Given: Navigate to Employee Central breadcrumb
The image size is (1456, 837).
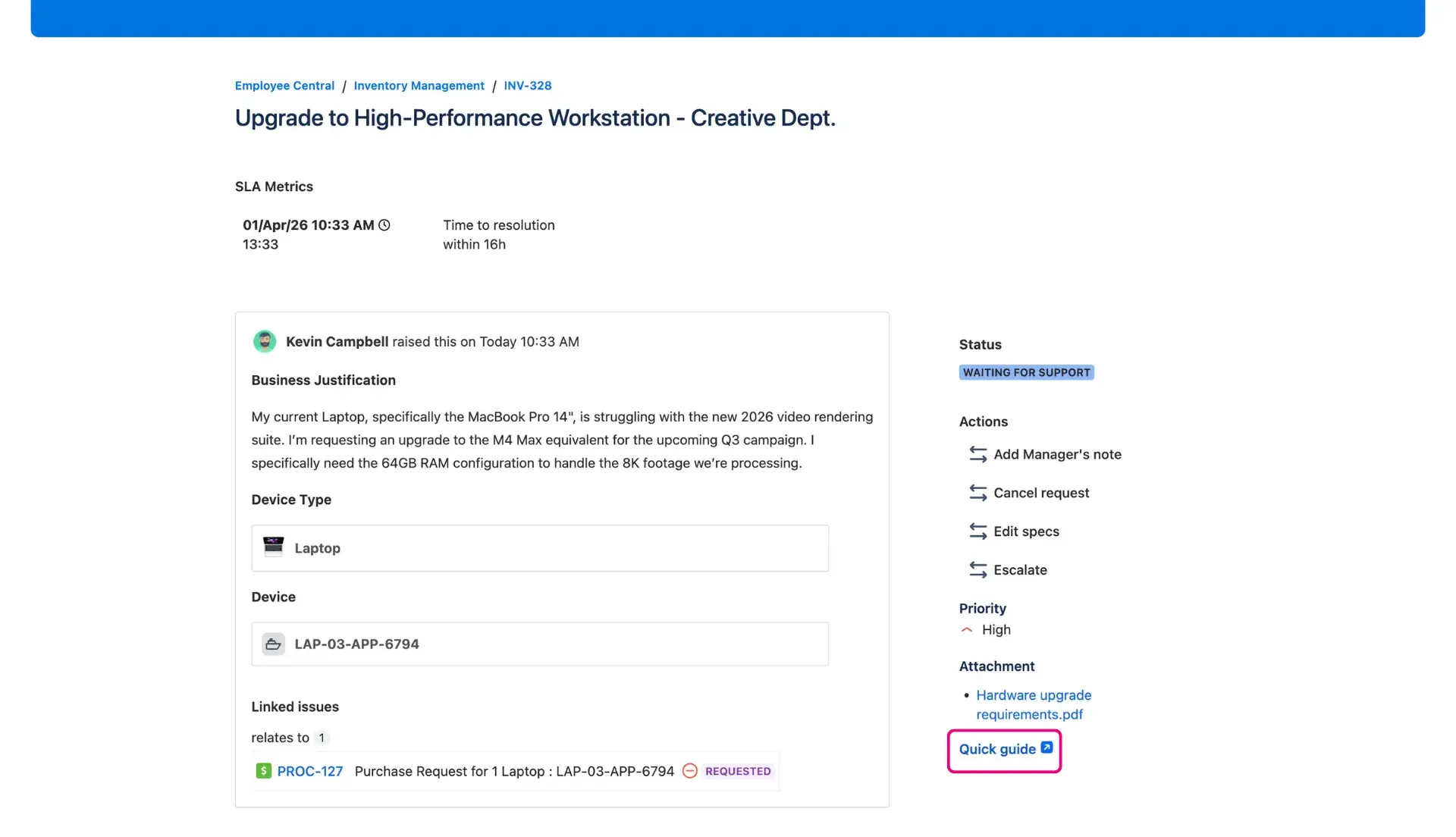Looking at the screenshot, I should click(x=284, y=85).
